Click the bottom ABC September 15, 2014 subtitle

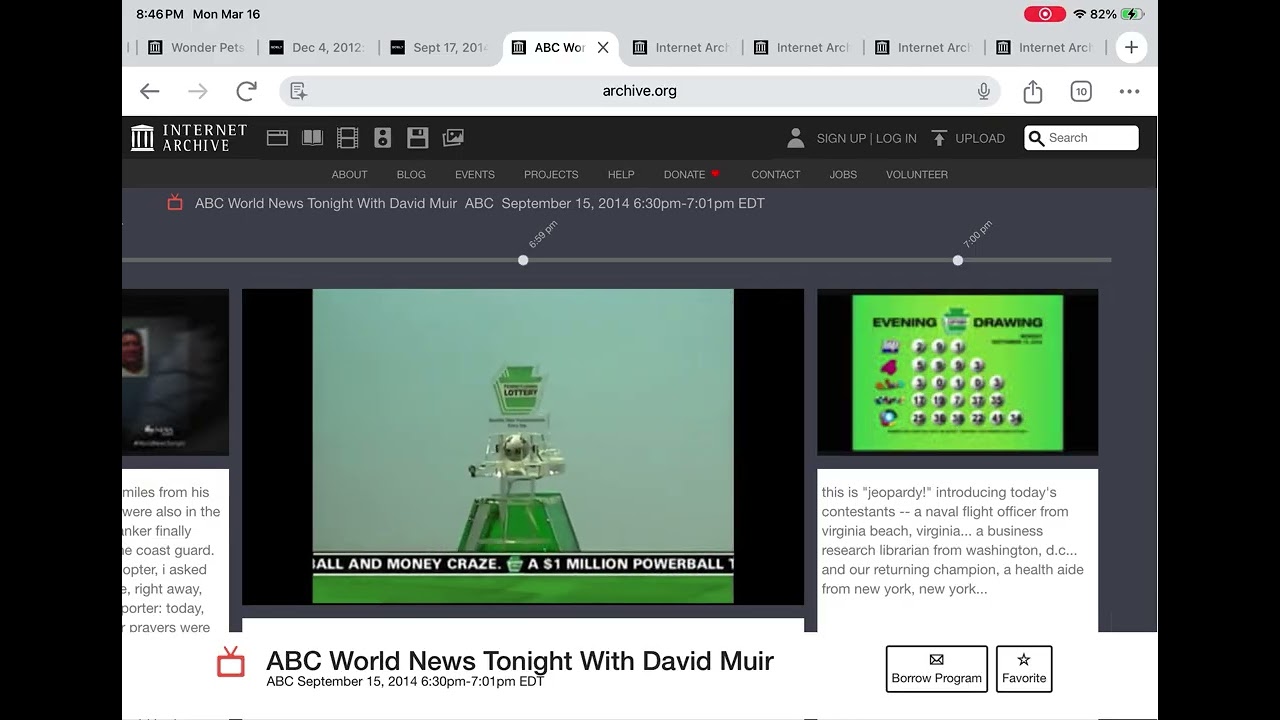tap(405, 682)
